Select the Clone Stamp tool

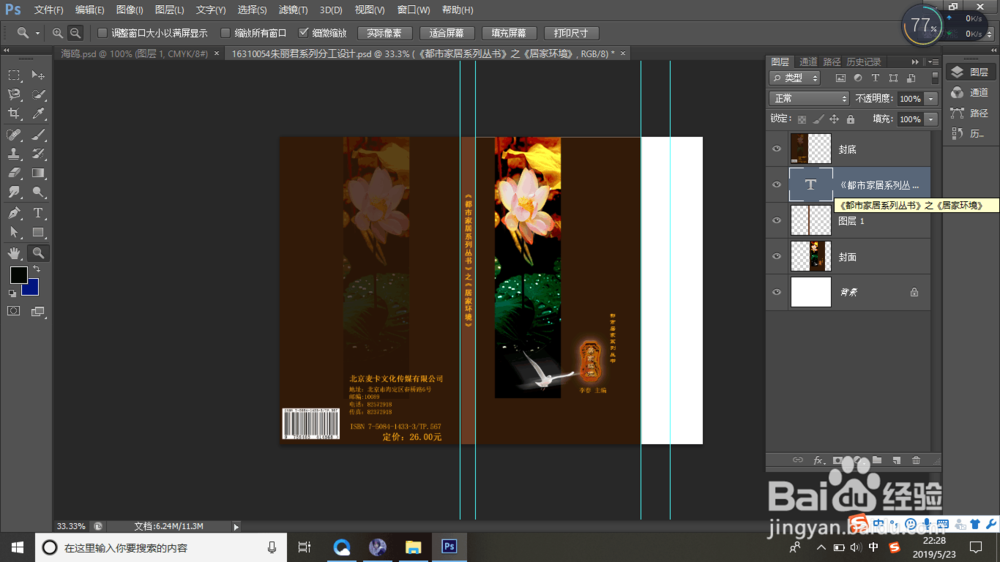(13, 154)
